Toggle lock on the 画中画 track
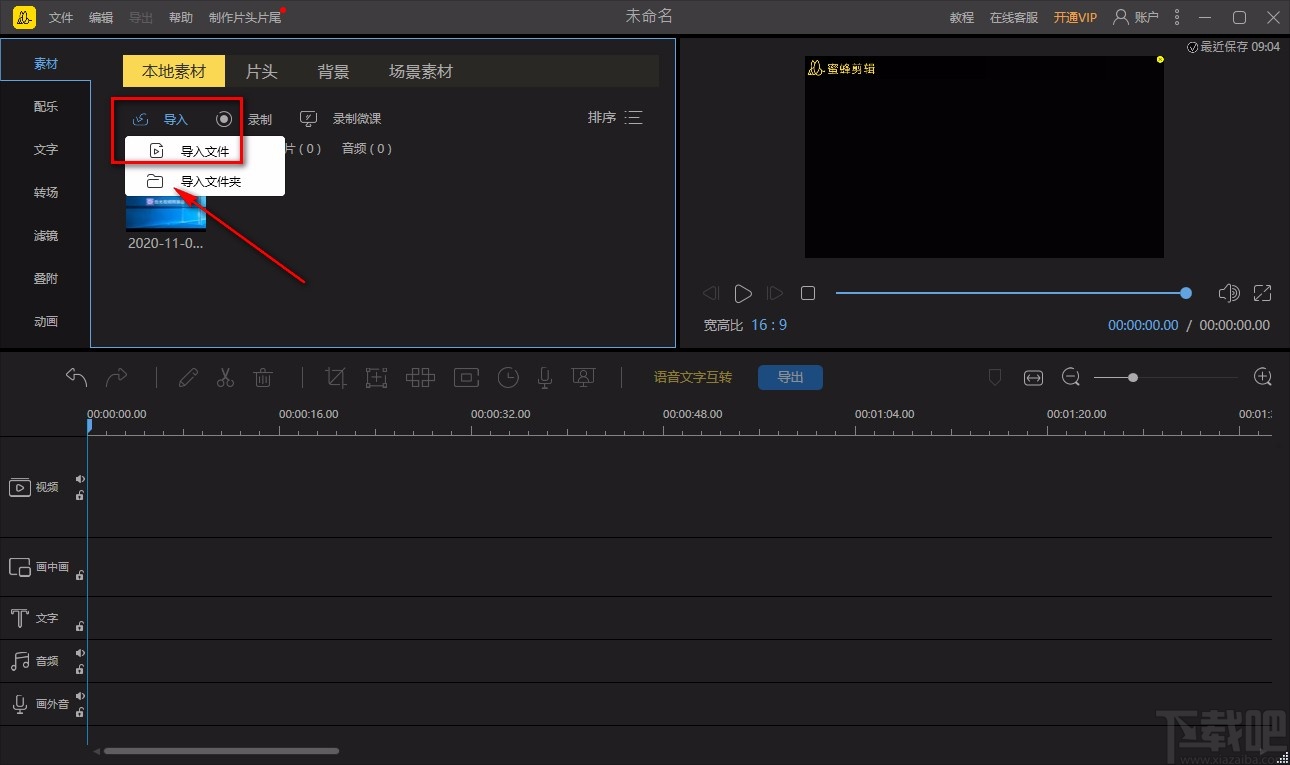Screen dimensions: 1290x765 pos(80,575)
